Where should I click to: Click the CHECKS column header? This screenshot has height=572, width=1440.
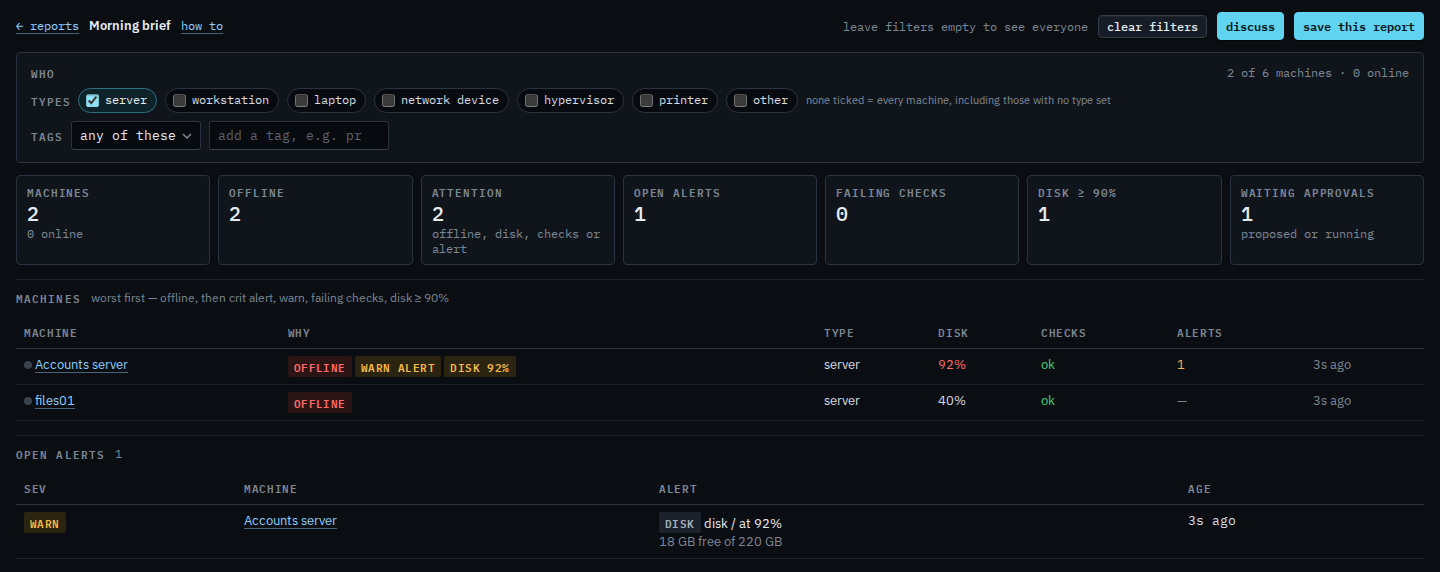click(1063, 333)
